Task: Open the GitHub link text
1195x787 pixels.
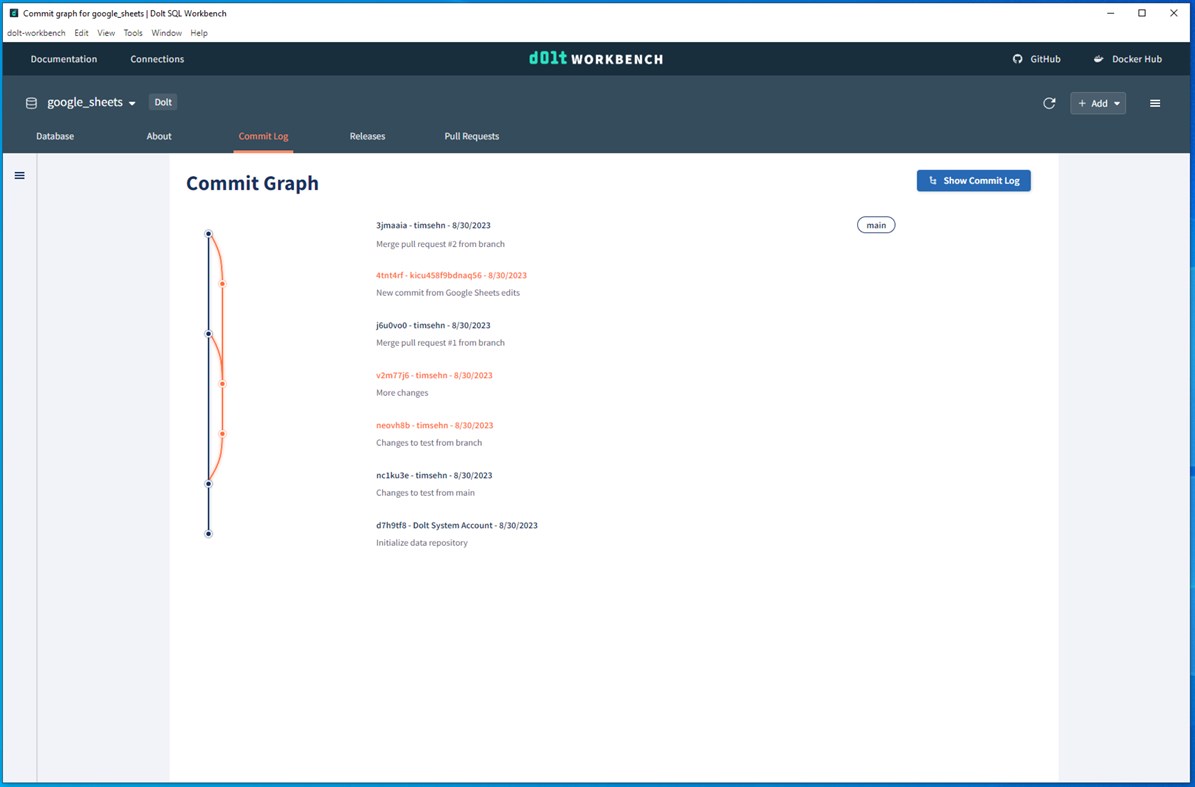Action: [1045, 59]
